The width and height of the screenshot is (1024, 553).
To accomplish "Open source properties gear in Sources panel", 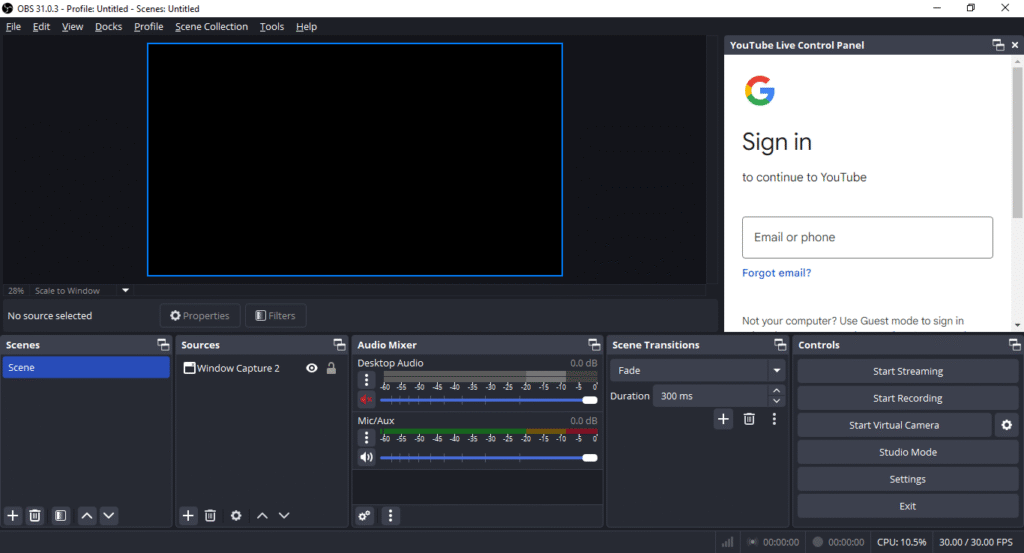I will tap(236, 516).
